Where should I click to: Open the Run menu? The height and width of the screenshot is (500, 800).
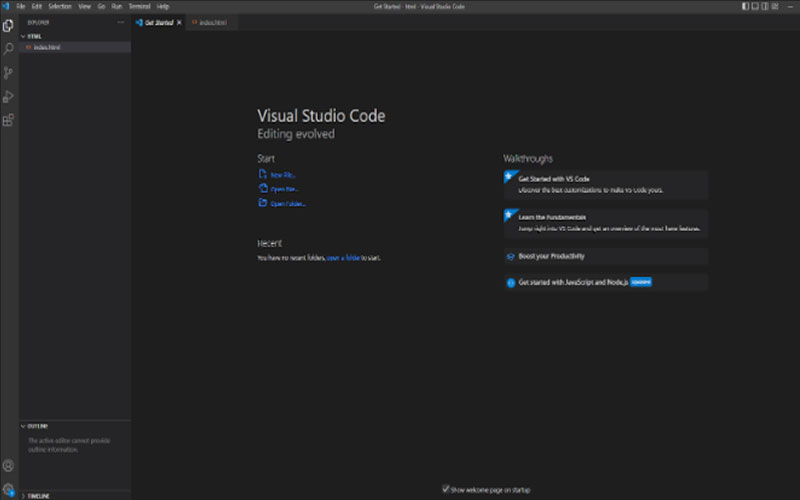(117, 6)
